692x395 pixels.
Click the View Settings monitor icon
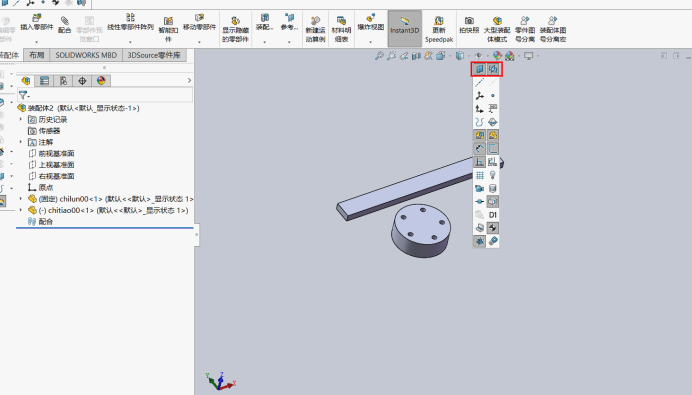528,56
